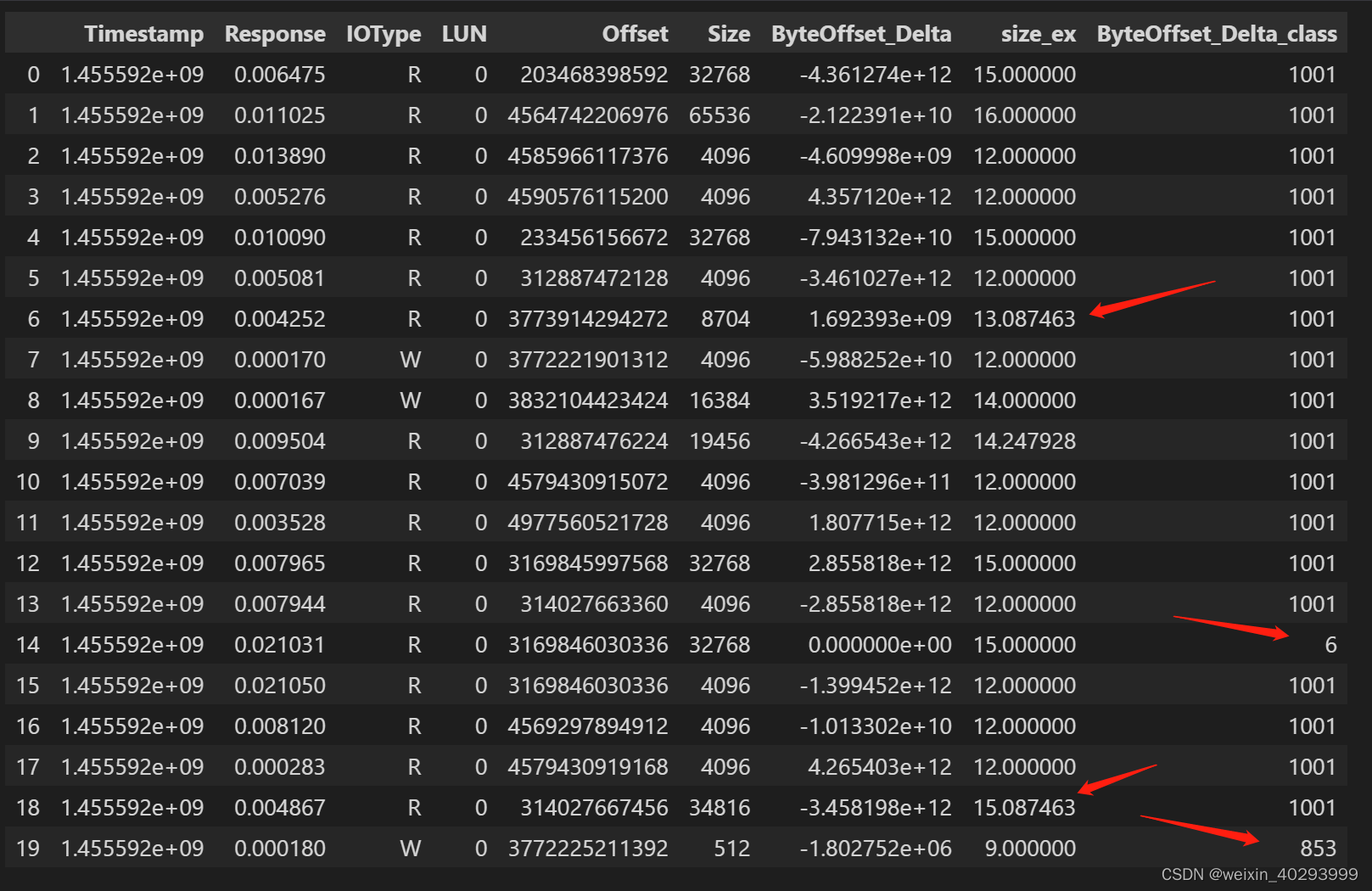Viewport: 1372px width, 891px height.
Task: Select size value 19456
Action: [720, 441]
